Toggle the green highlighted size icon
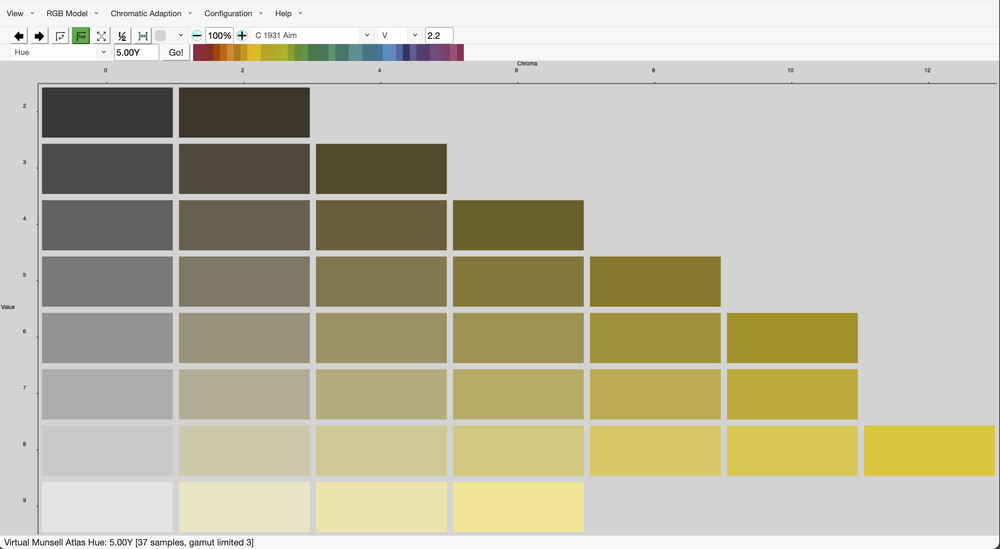The image size is (1000, 549). point(80,36)
